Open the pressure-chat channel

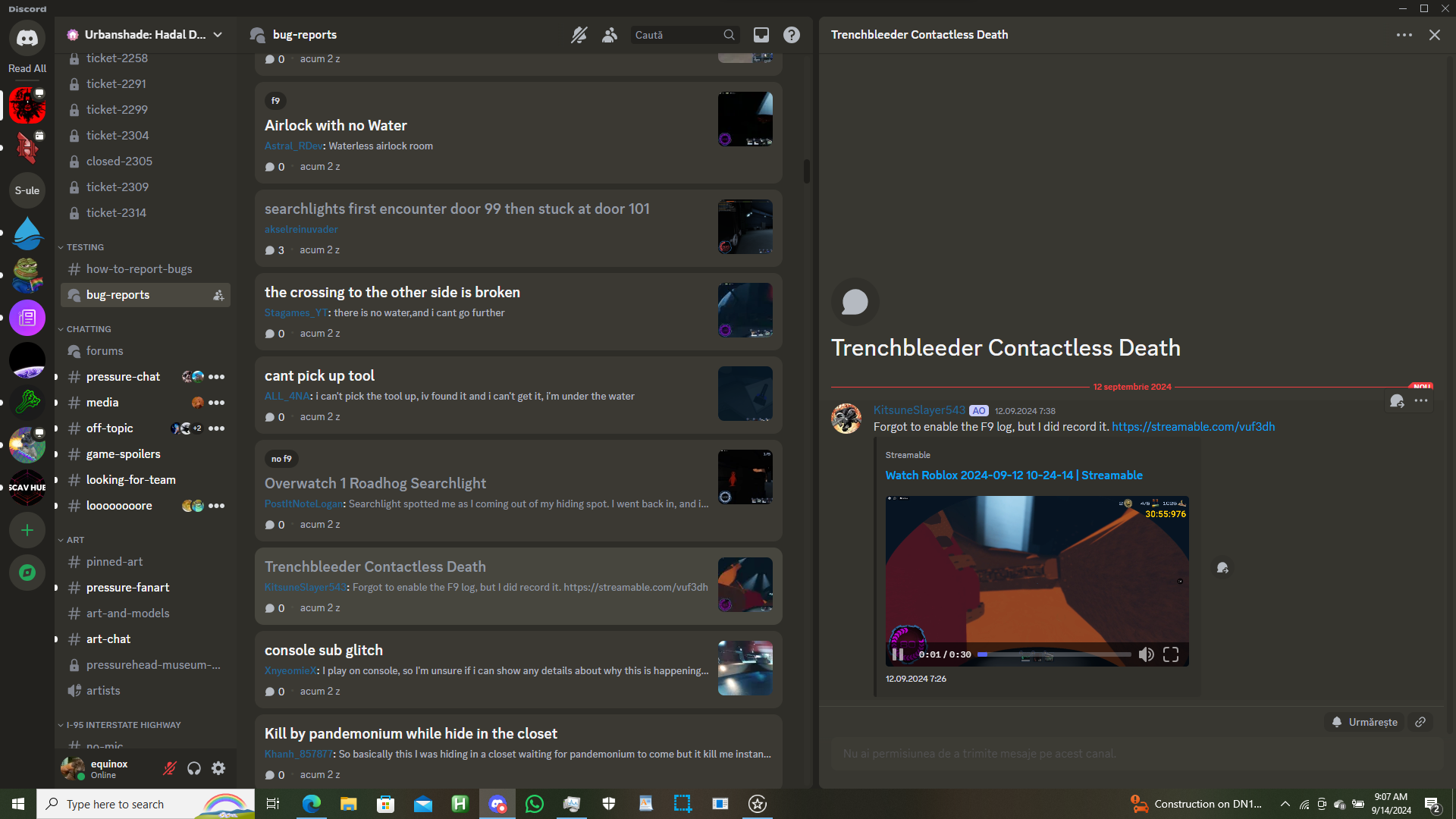point(123,377)
